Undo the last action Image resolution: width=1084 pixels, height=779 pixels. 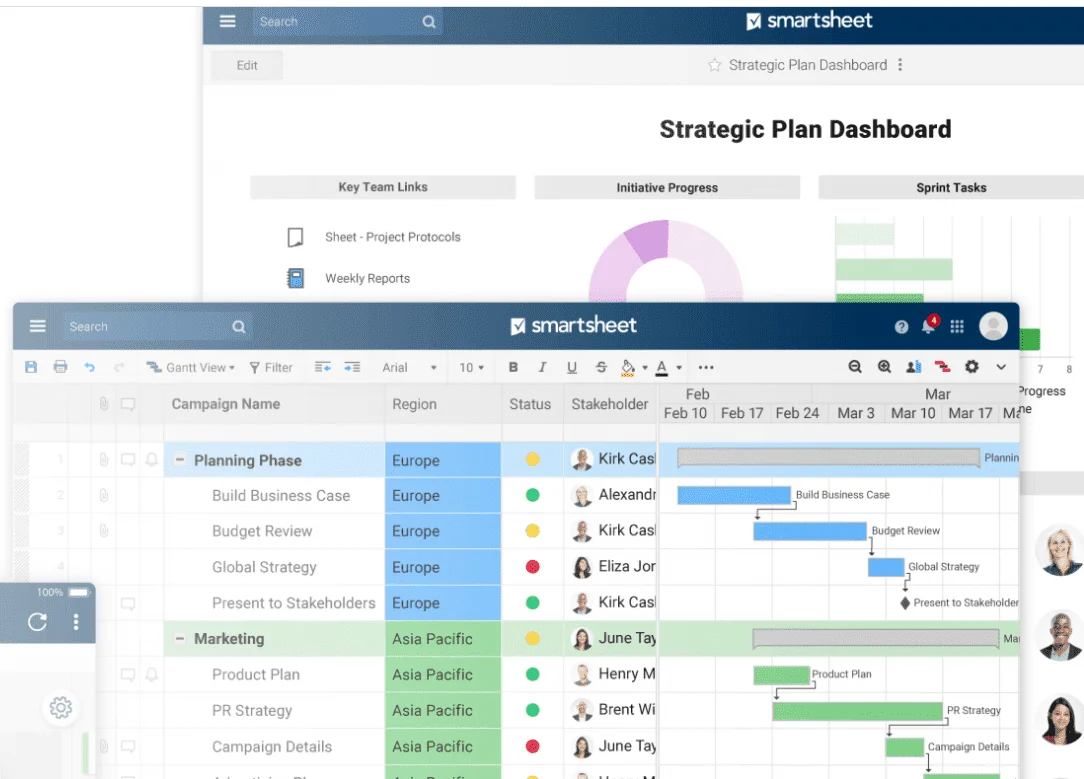pos(88,367)
